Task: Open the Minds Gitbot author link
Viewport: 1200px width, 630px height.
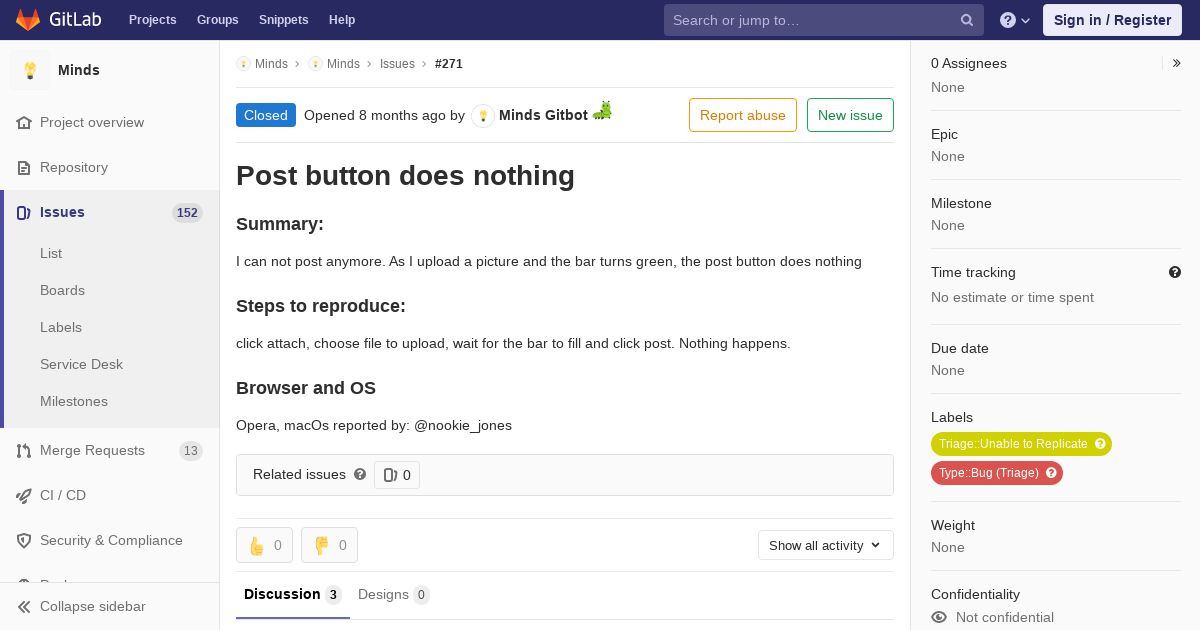Action: [543, 115]
